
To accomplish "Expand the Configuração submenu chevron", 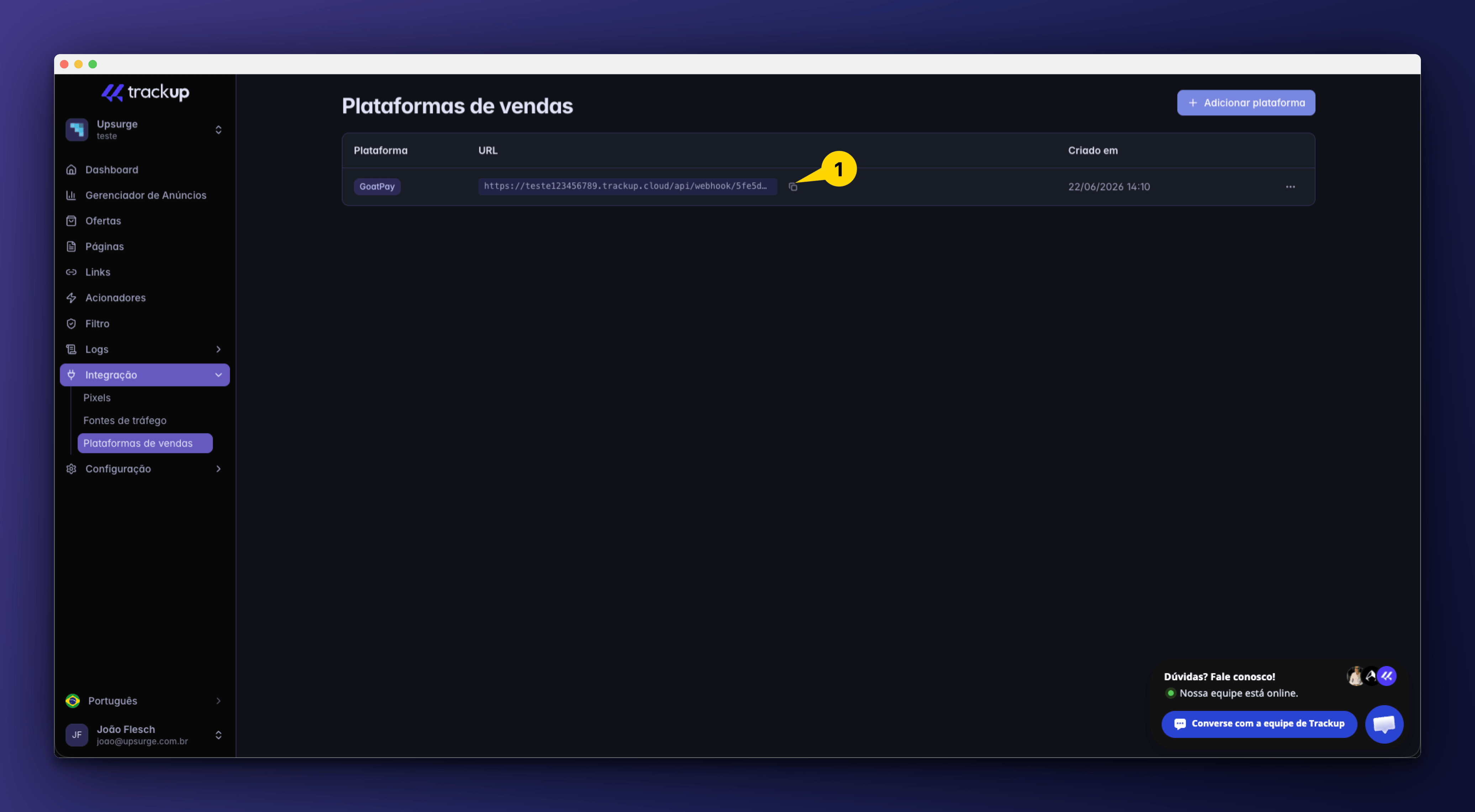I will tap(218, 469).
